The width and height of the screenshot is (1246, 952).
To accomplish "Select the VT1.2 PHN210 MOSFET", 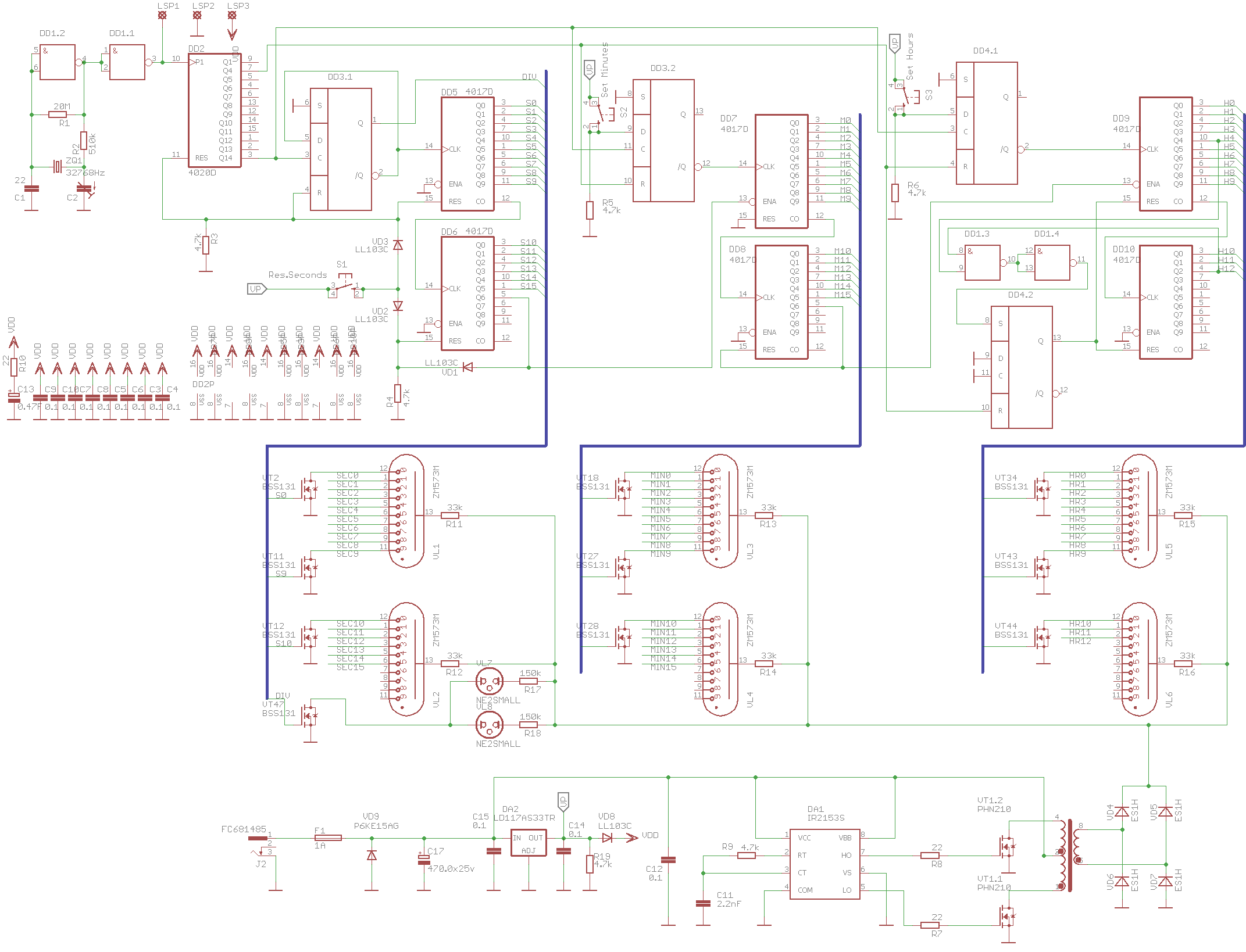I will (x=1007, y=847).
